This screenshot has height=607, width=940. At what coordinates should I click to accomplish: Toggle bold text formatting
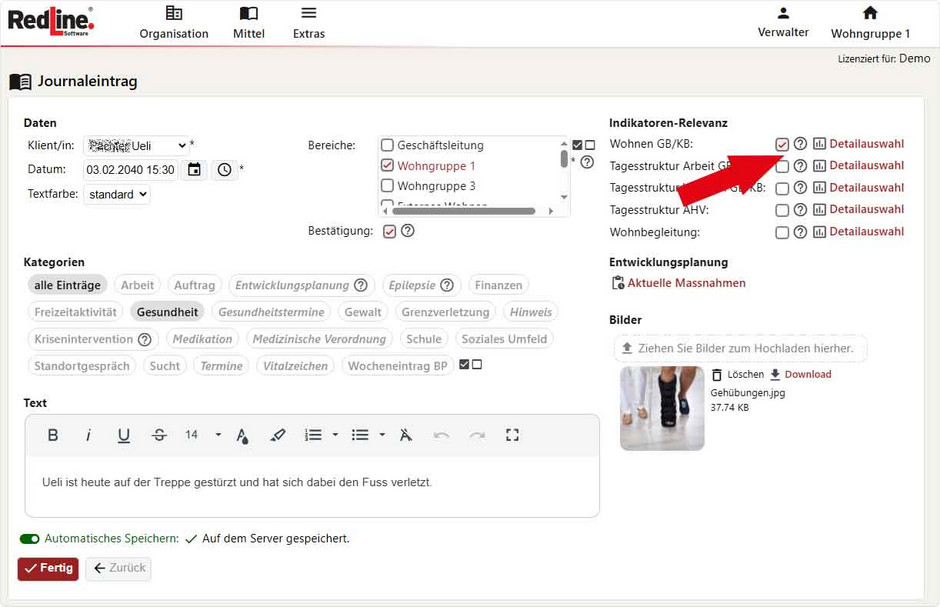[53, 435]
